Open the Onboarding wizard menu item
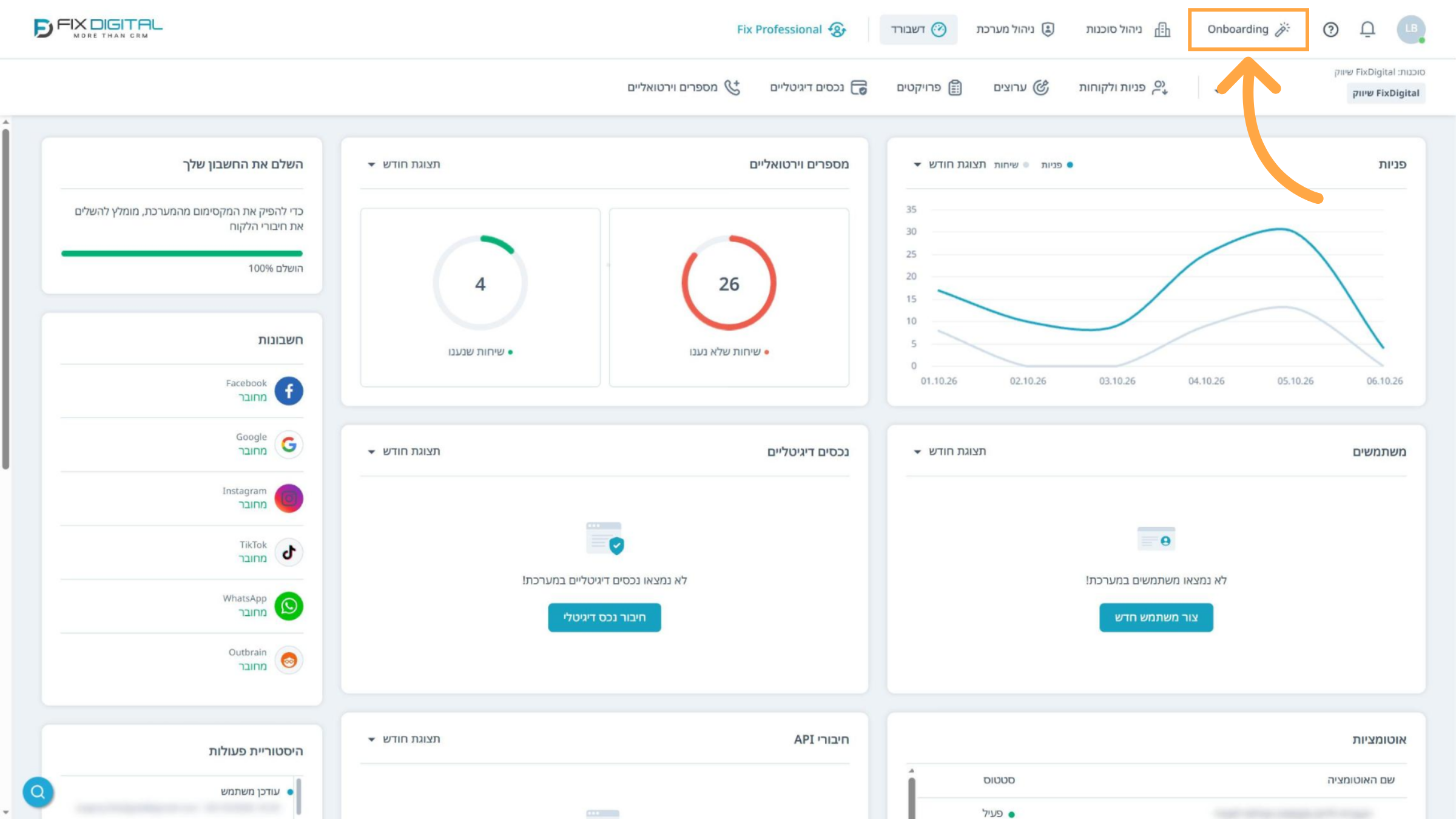Image resolution: width=1456 pixels, height=819 pixels. (1248, 29)
